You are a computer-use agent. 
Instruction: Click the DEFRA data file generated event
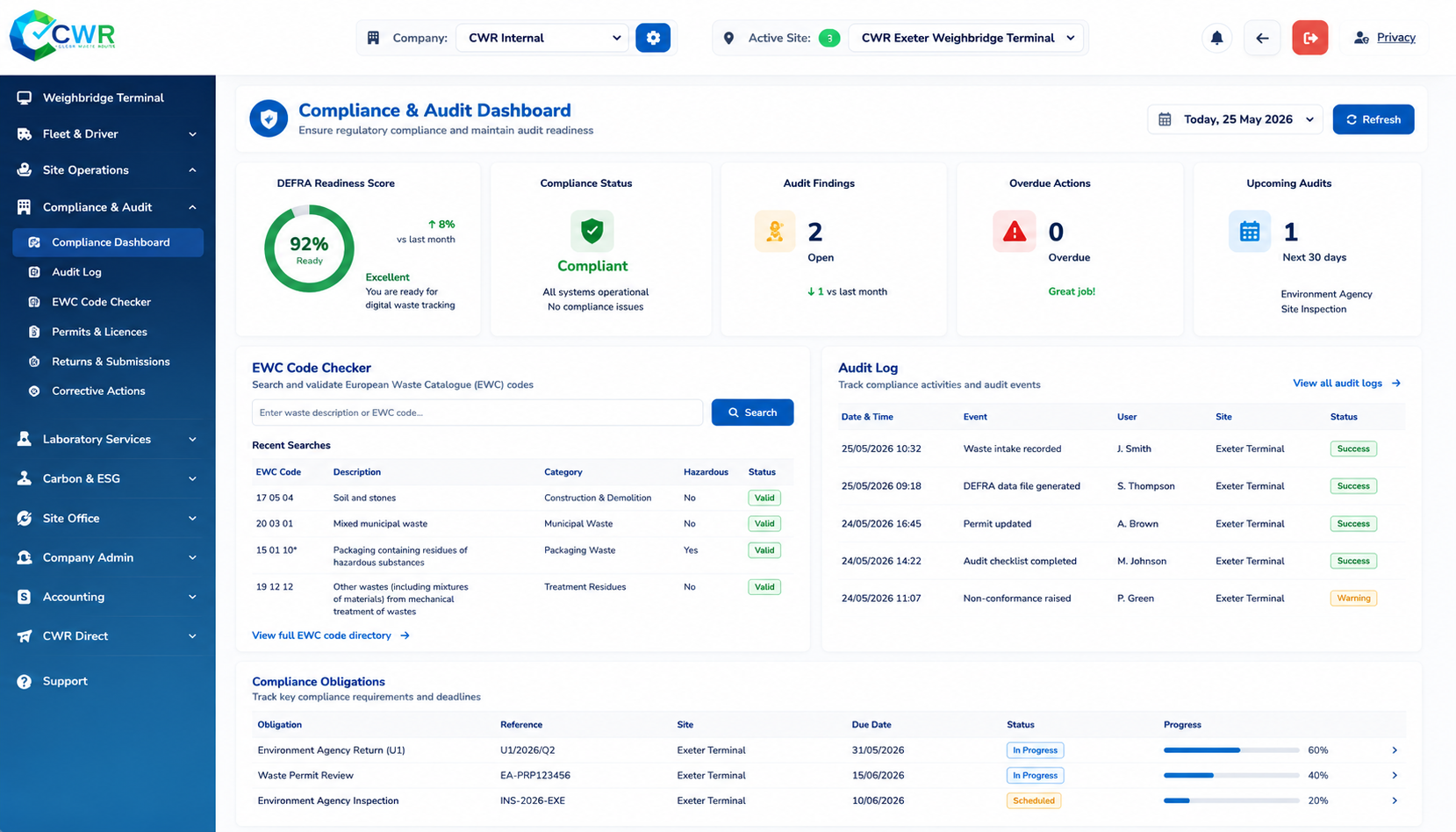[x=1022, y=486]
